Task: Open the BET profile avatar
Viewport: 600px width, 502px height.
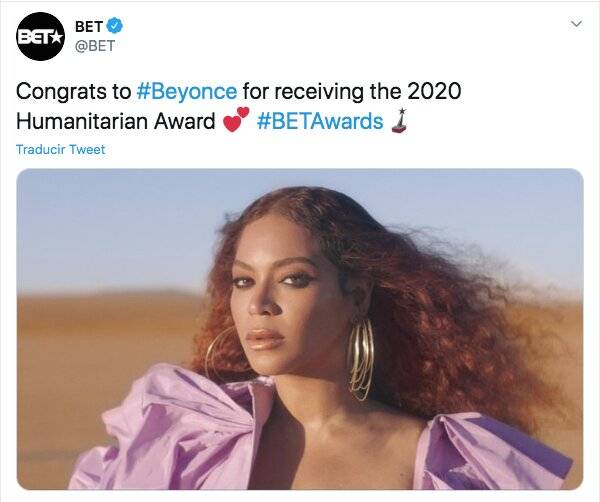Action: click(x=40, y=36)
